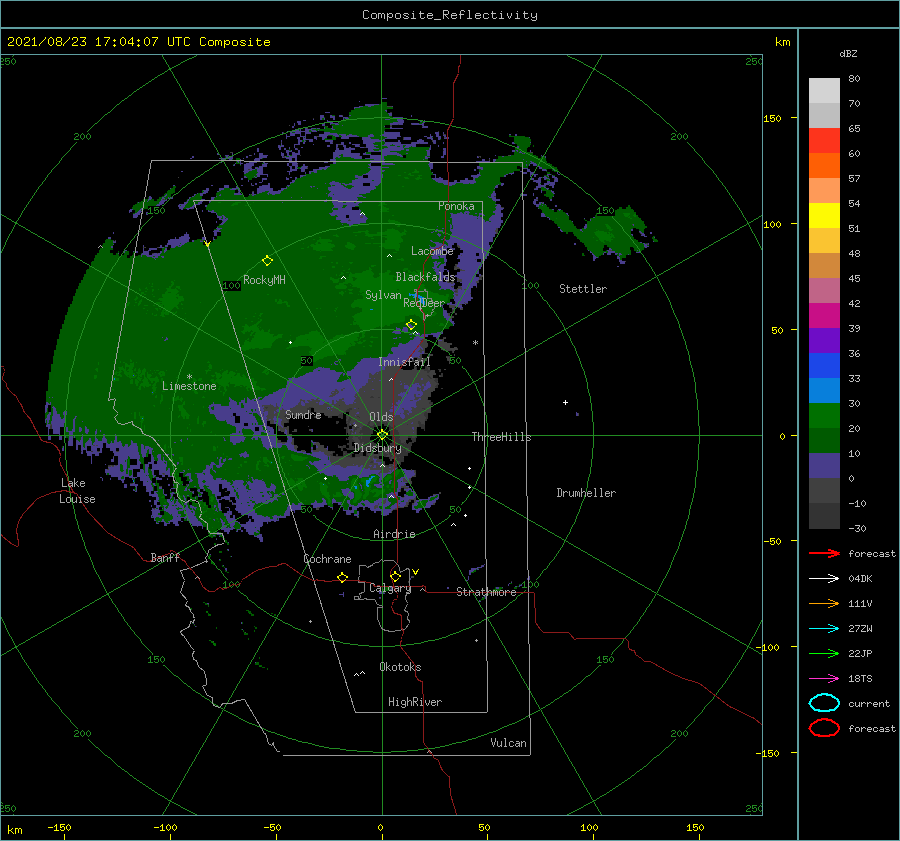This screenshot has width=900, height=841.
Task: Click the RockyMH label
Action: point(264,280)
